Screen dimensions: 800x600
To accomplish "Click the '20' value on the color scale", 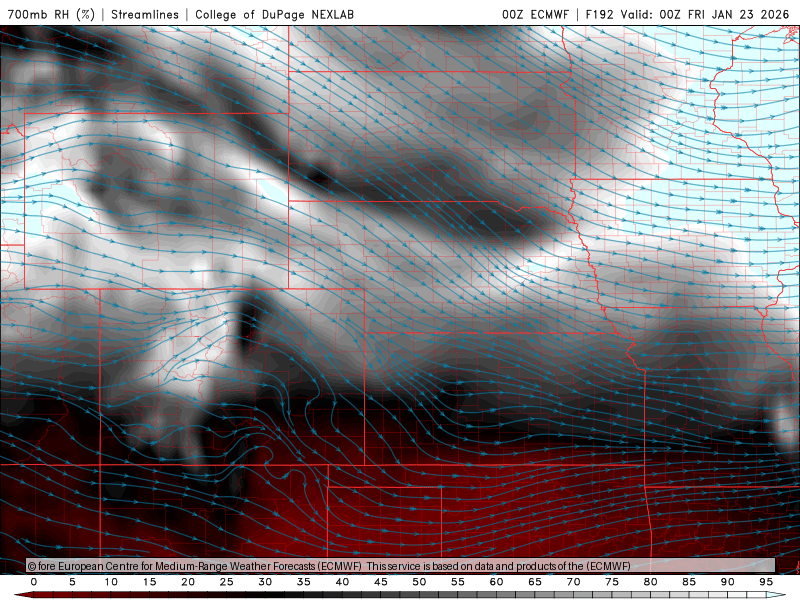I will 188,582.
